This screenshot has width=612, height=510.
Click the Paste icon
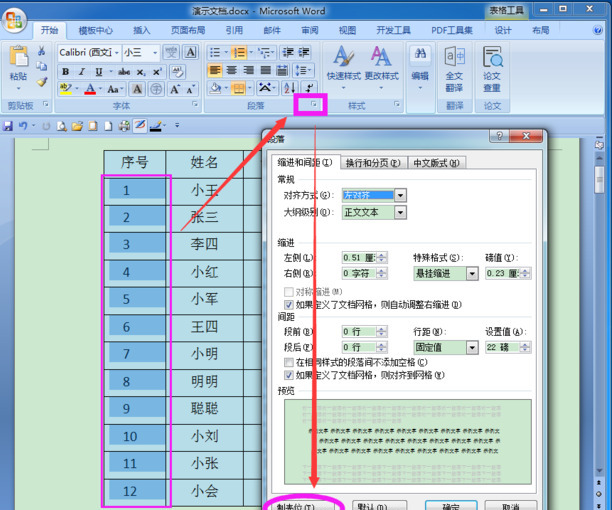pyautogui.click(x=18, y=57)
